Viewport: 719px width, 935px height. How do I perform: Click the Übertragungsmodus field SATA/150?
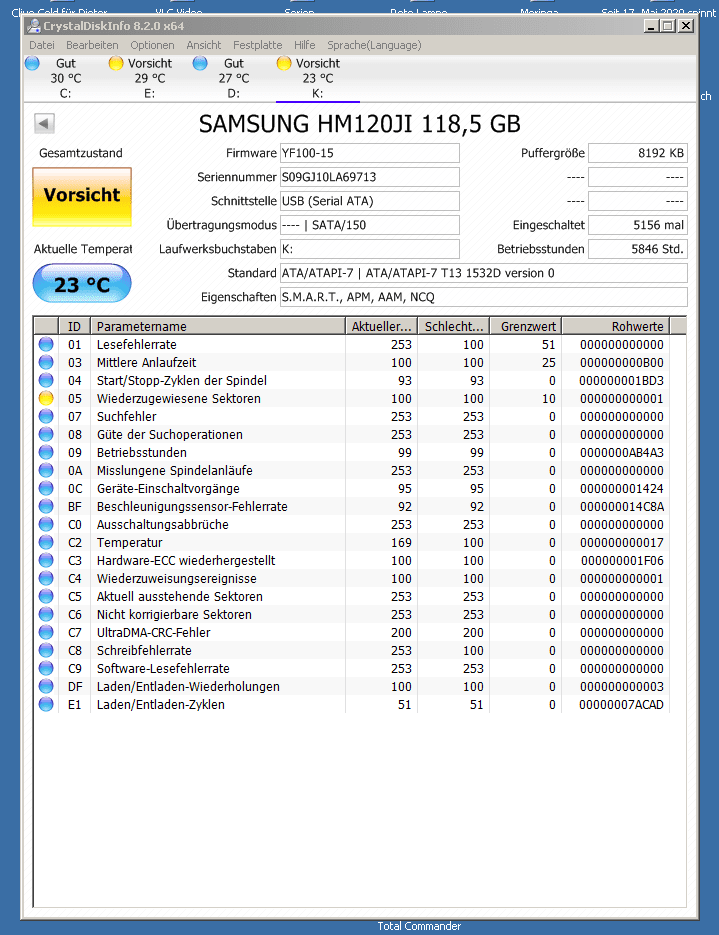(x=370, y=225)
